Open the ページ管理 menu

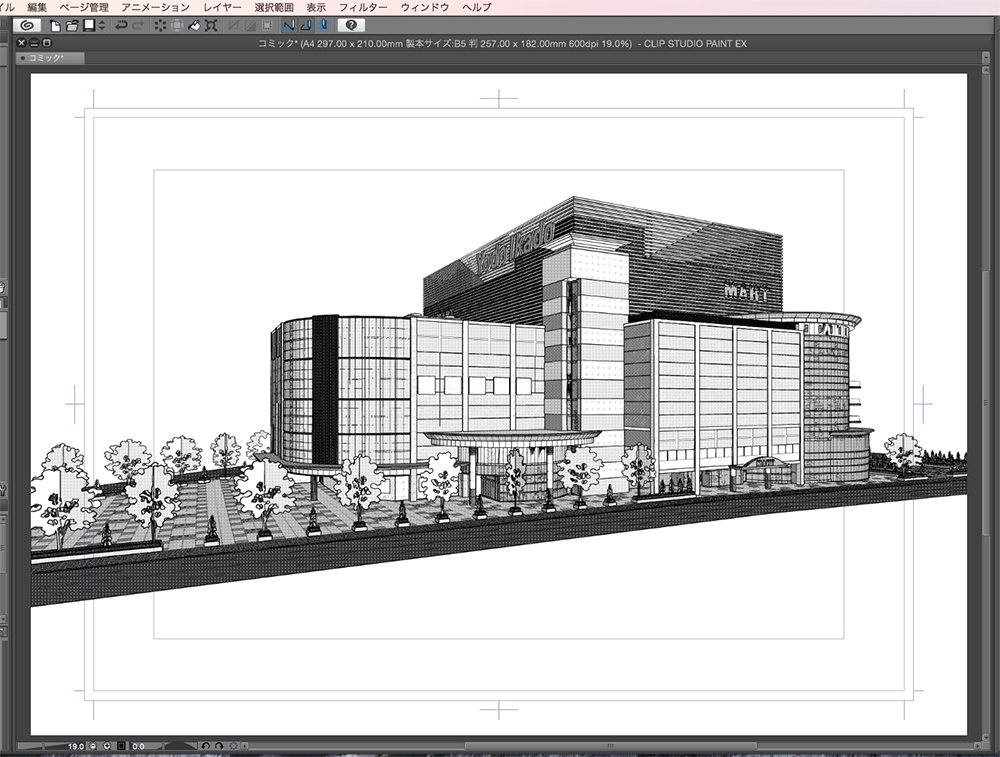click(84, 8)
